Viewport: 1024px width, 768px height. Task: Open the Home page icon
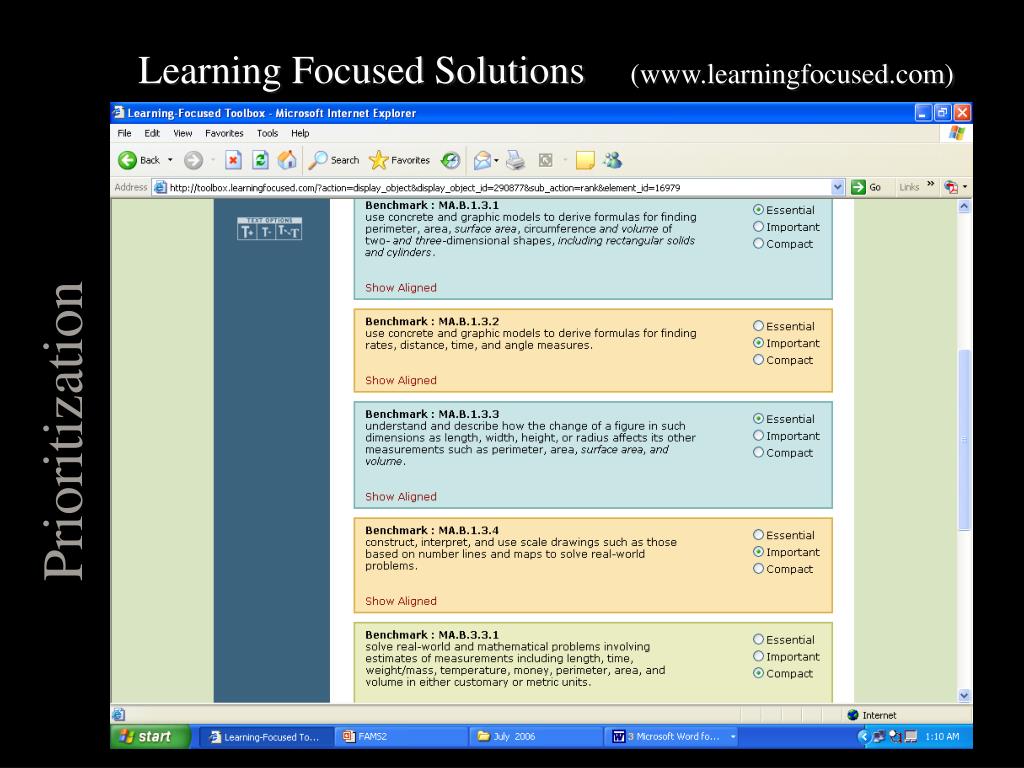click(287, 160)
